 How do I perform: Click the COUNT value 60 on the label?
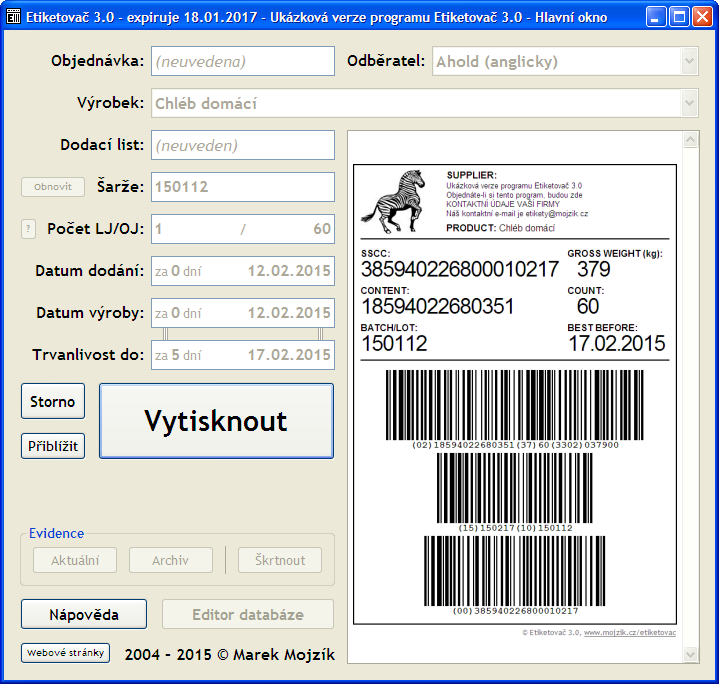588,306
